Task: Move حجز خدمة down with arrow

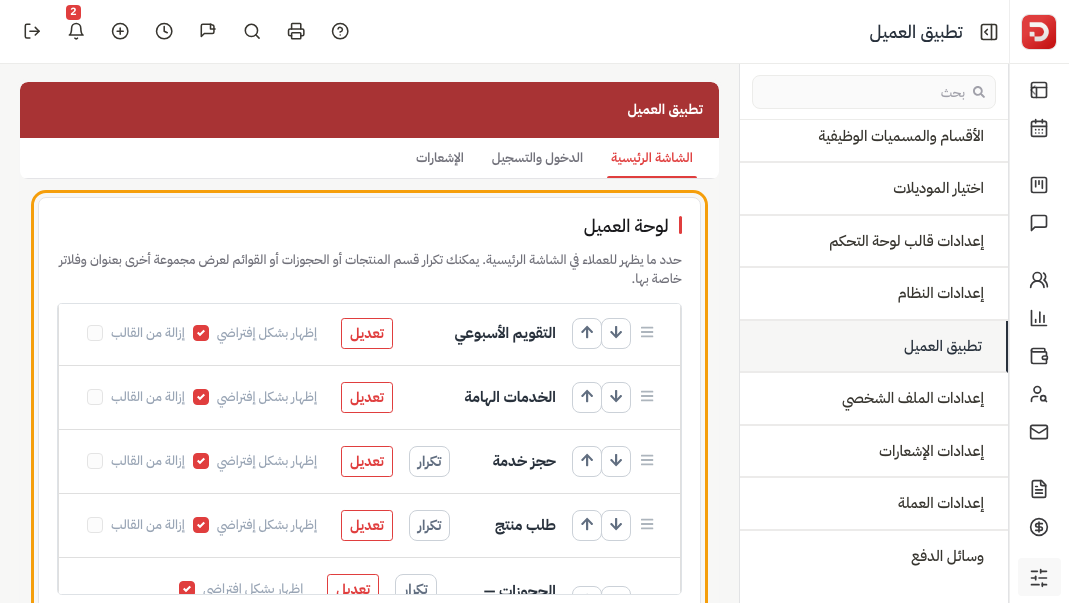Action: tap(616, 461)
